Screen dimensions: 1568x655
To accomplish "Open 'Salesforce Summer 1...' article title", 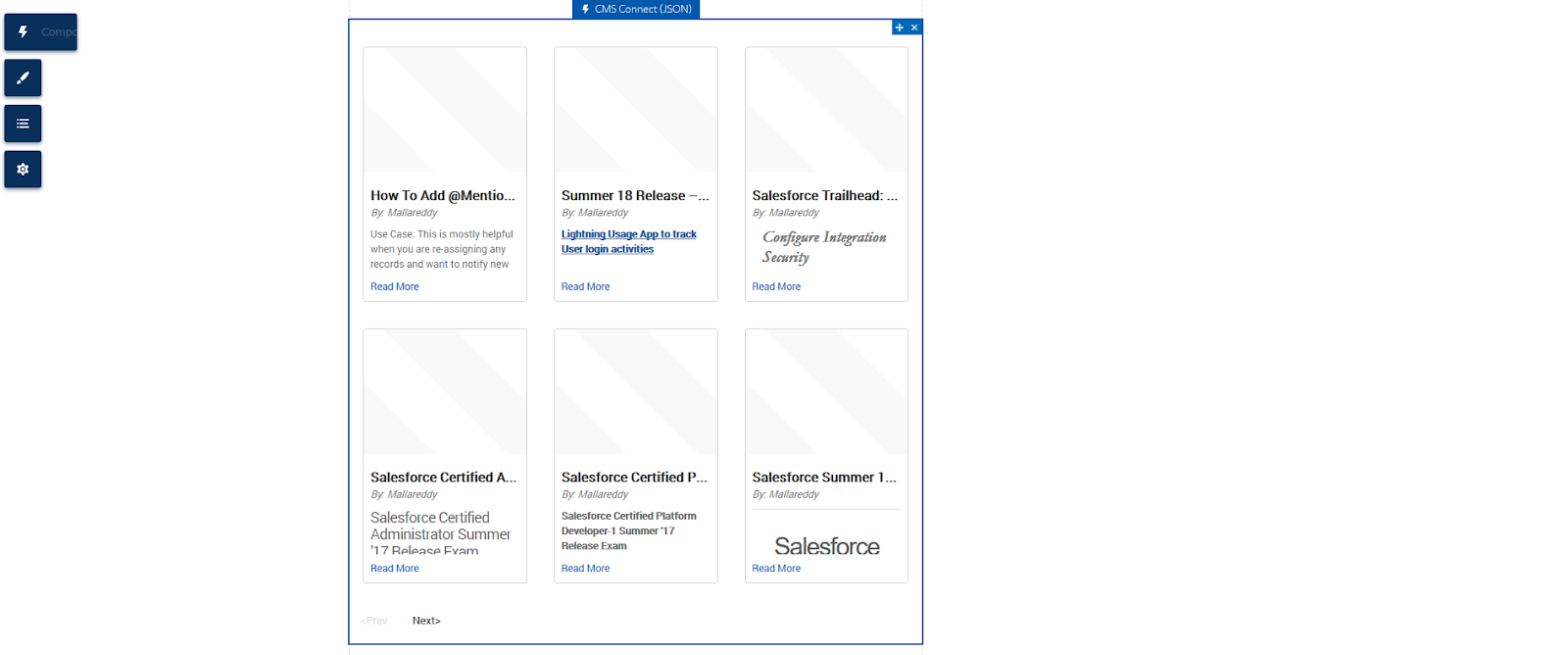I will point(824,477).
